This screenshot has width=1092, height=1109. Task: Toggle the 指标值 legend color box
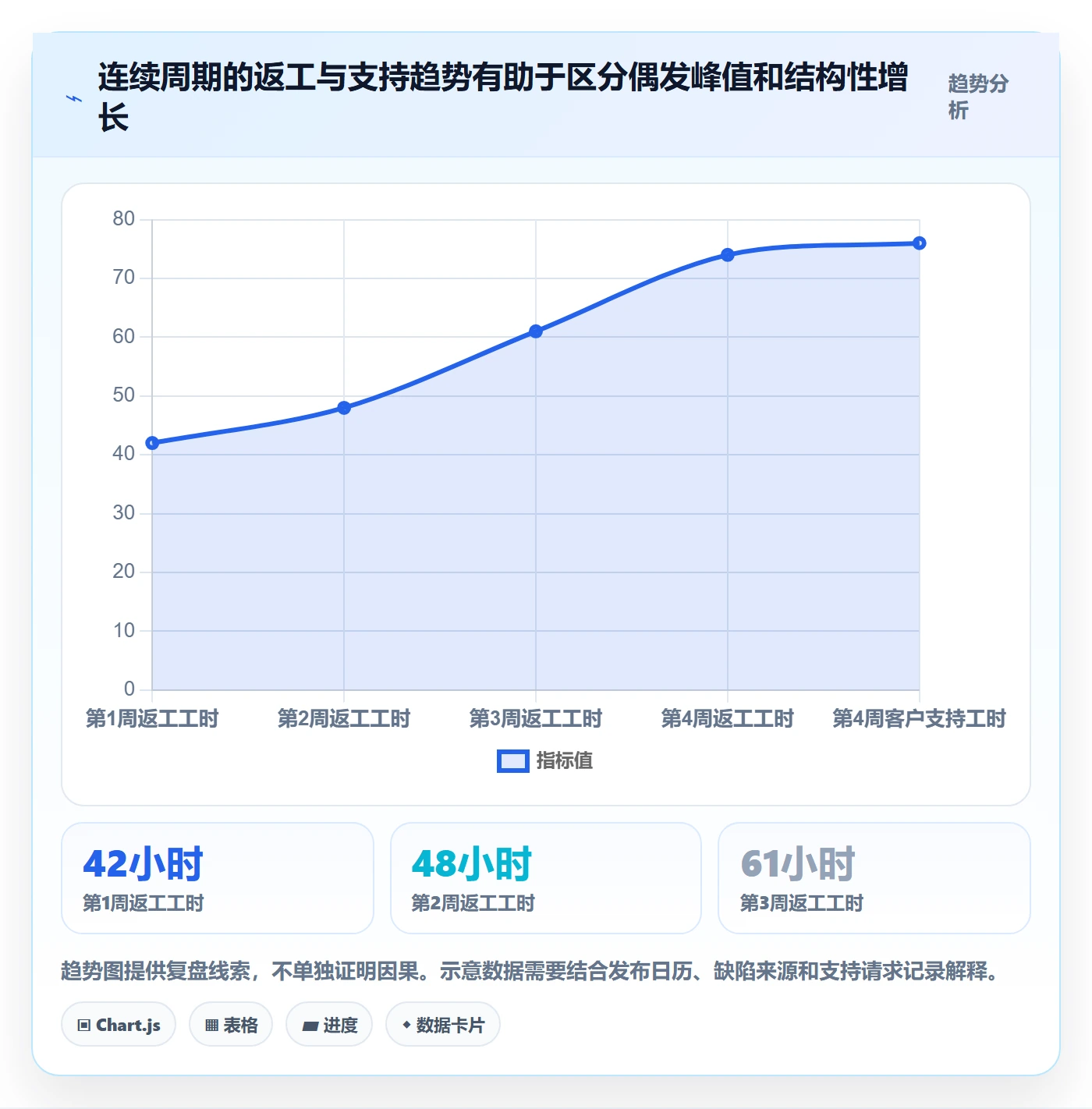tap(512, 761)
